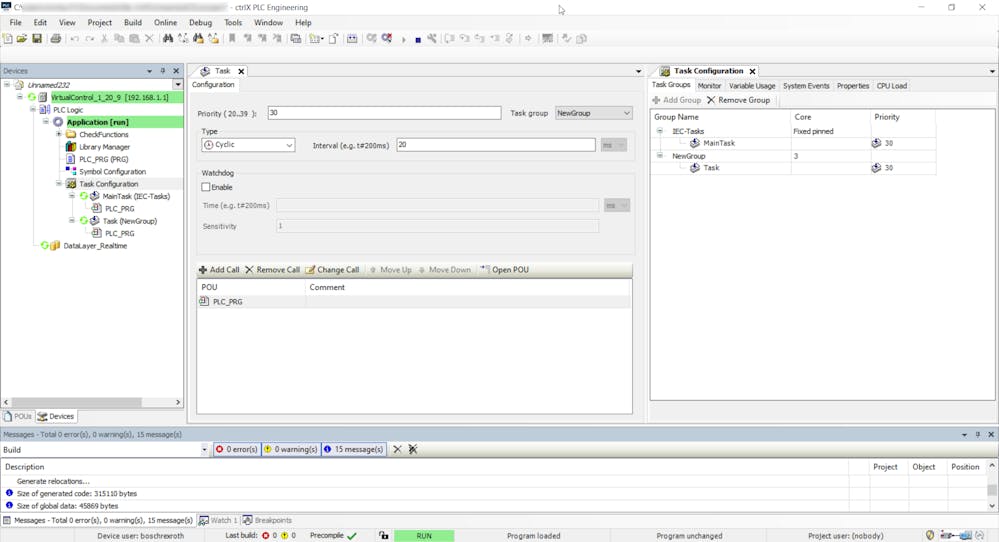
Task: Click the Remove Group button
Action: 738,100
